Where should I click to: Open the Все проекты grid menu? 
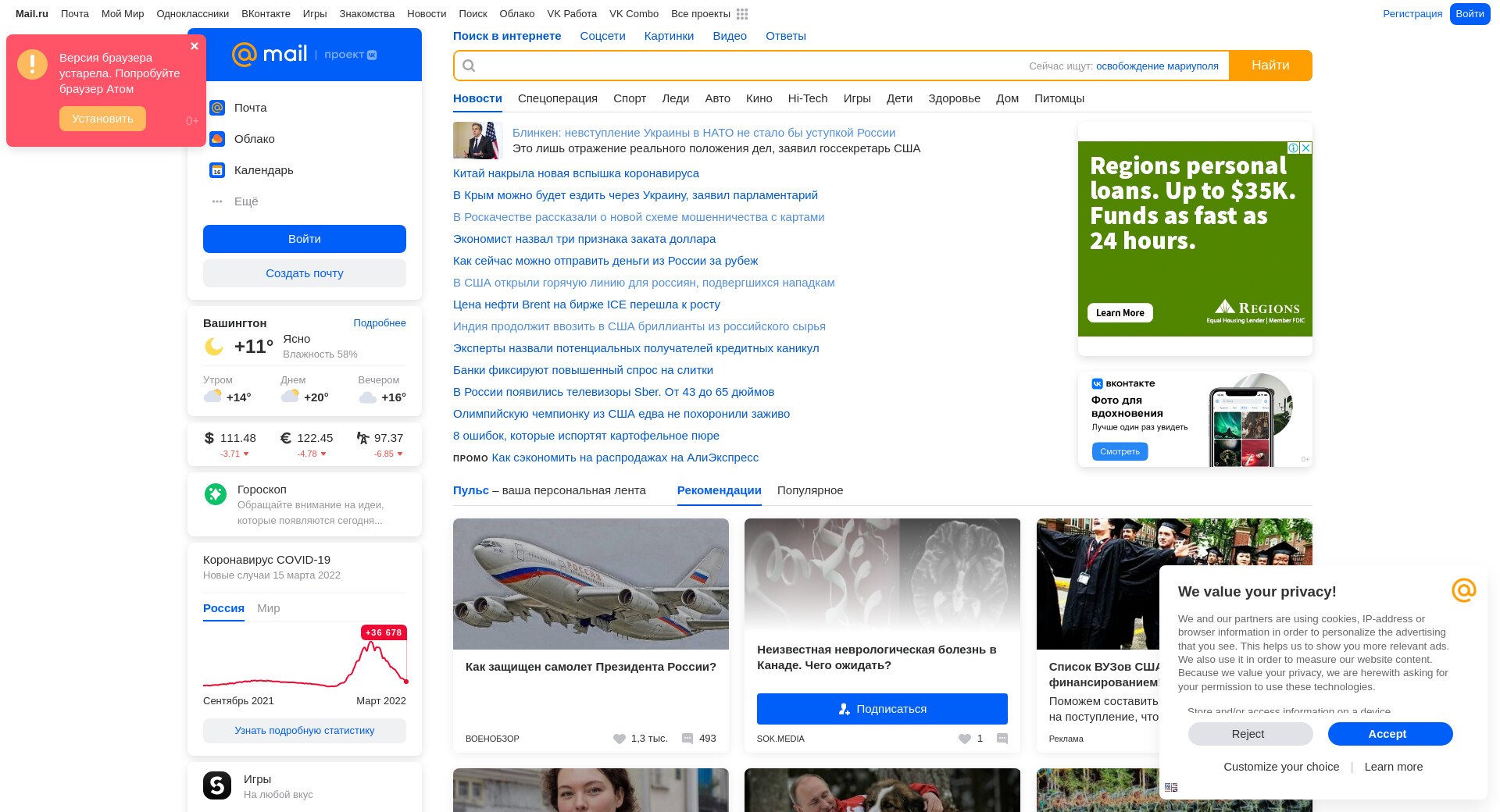(742, 14)
